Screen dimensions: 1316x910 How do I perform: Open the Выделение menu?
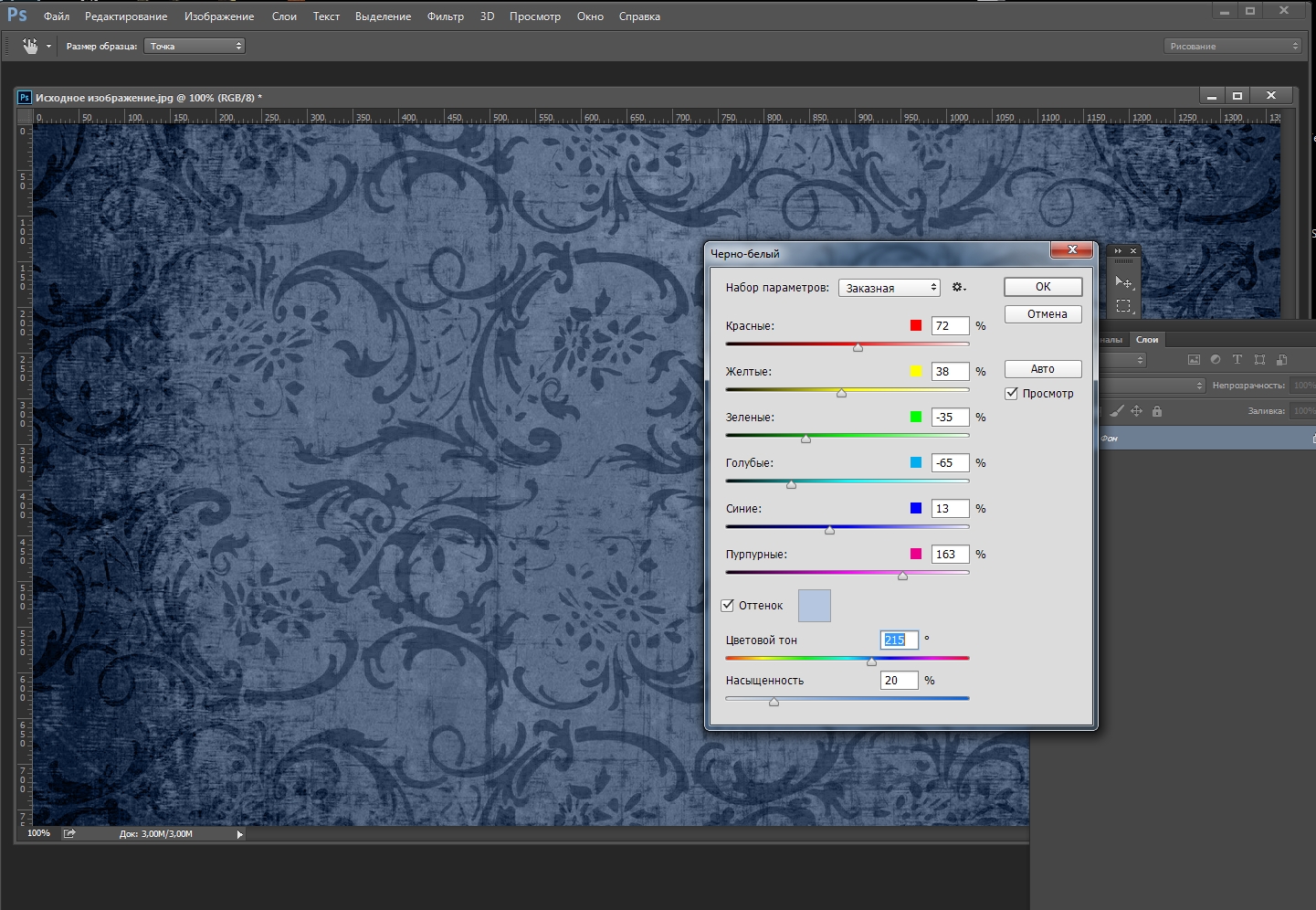384,16
